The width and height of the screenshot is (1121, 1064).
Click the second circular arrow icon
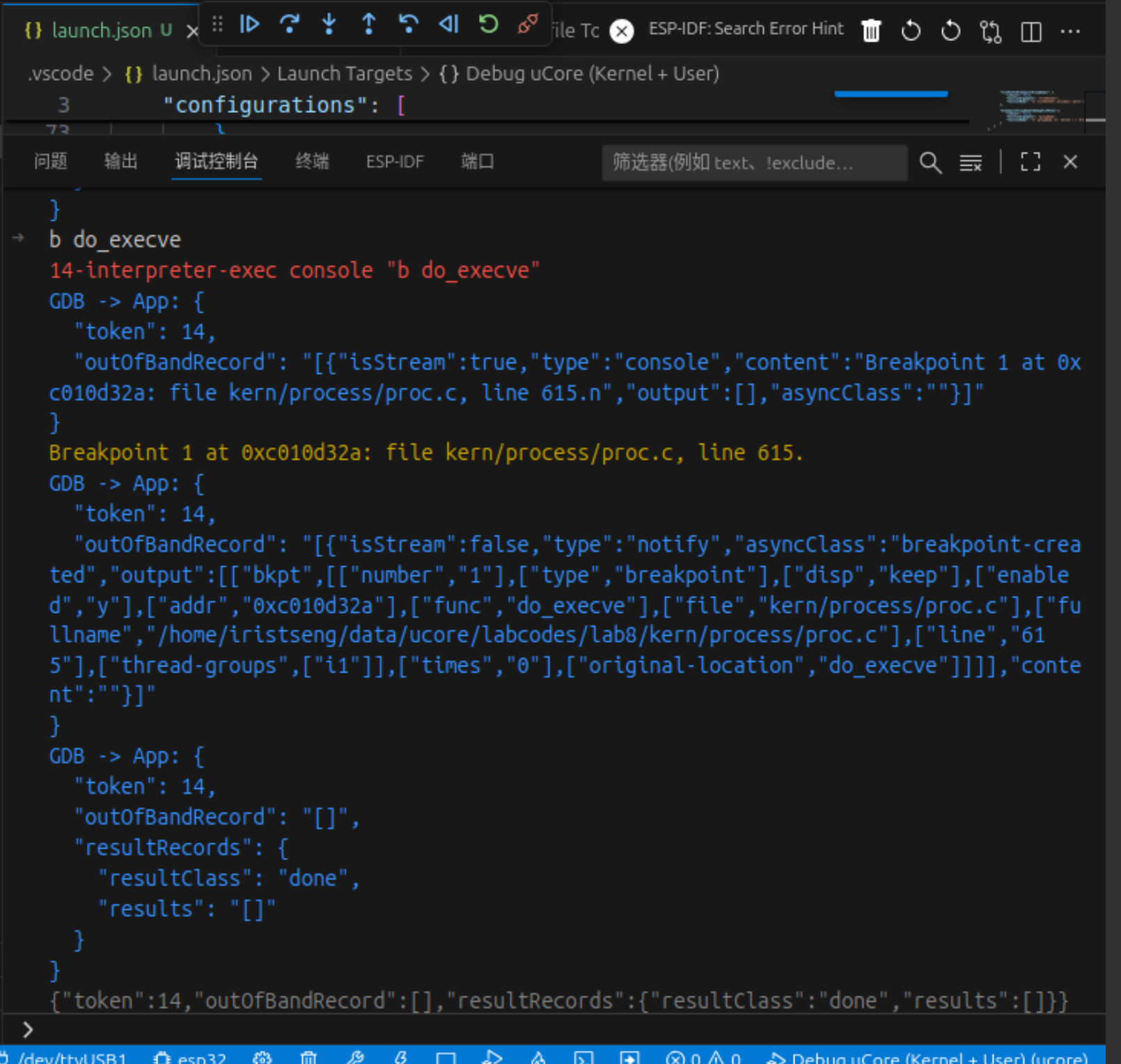pos(950,31)
